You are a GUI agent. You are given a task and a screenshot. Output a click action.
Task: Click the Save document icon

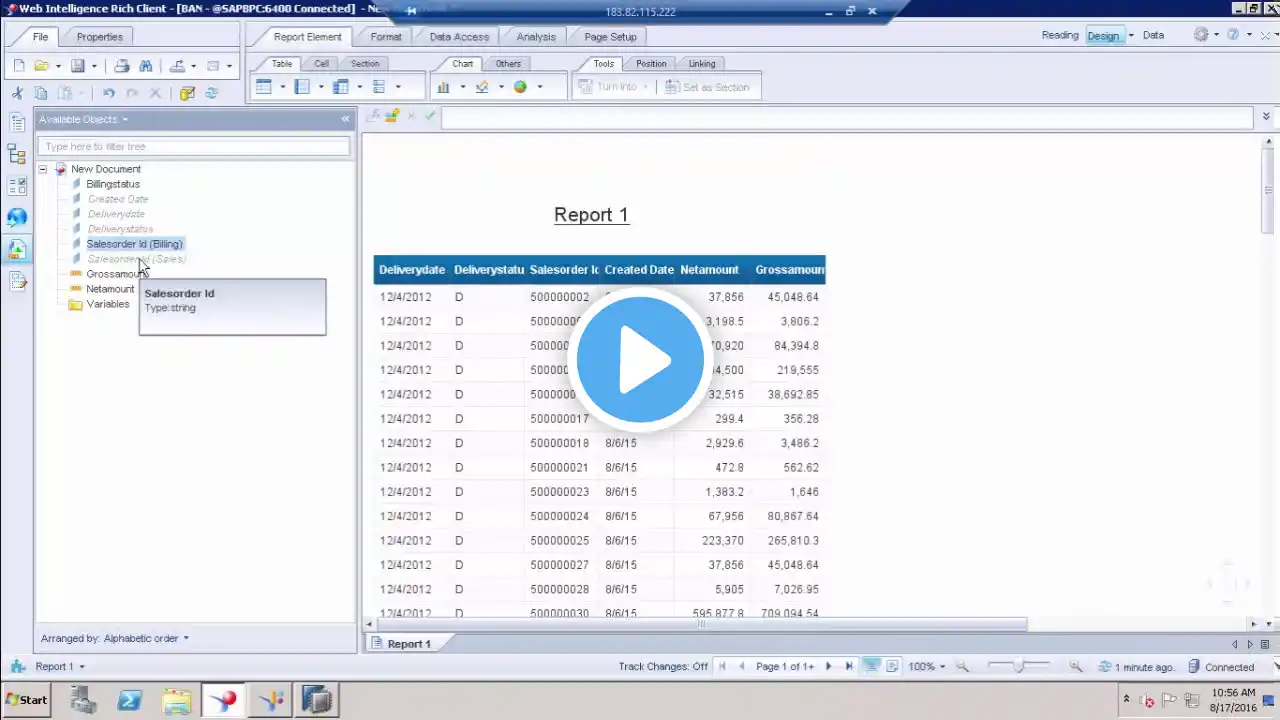77,66
